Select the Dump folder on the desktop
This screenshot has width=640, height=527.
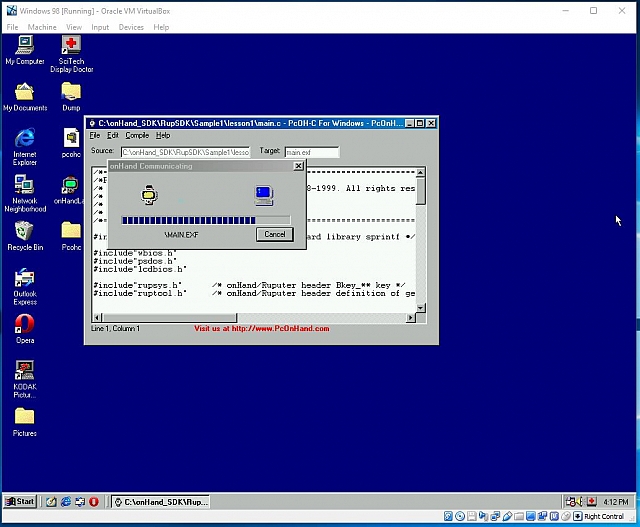71,97
